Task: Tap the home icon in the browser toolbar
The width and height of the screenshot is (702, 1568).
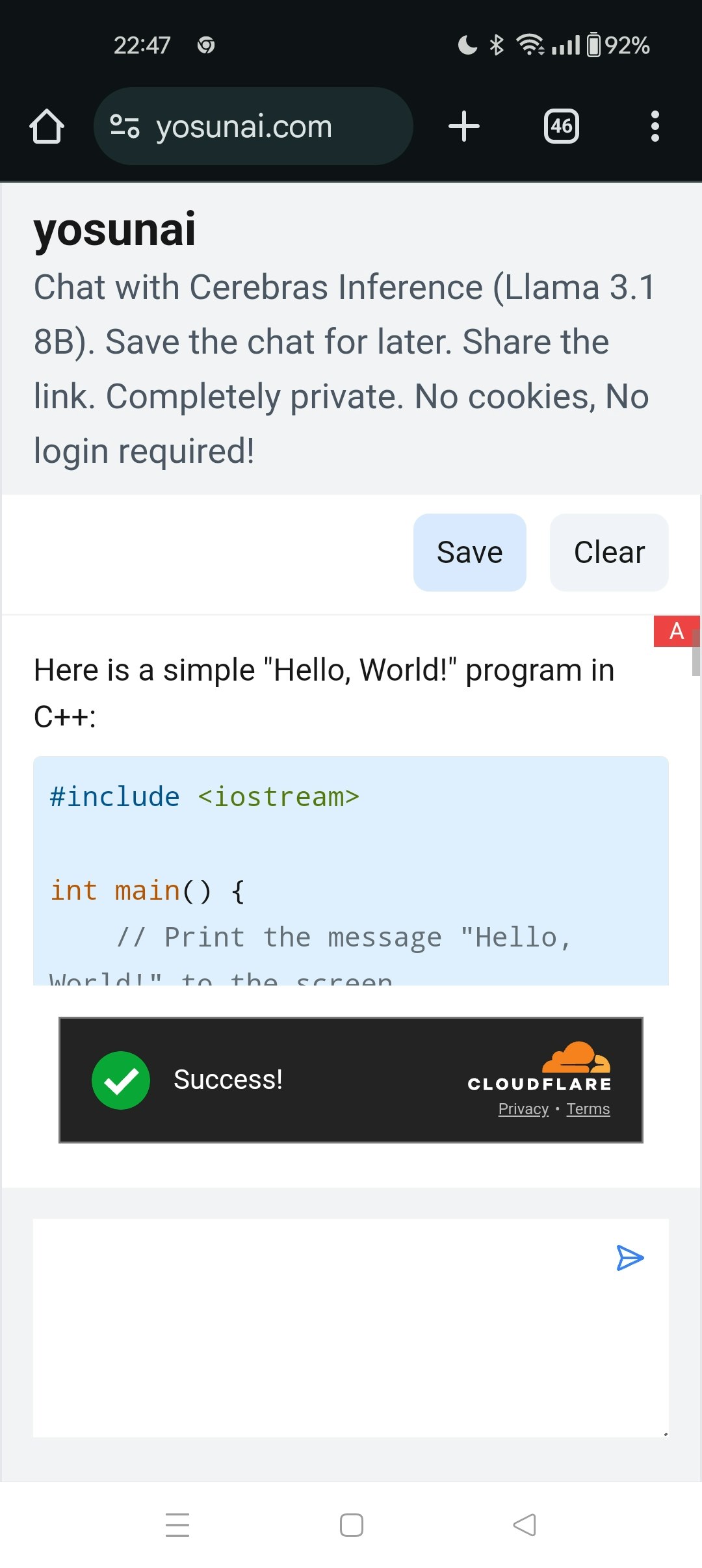Action: pos(47,125)
